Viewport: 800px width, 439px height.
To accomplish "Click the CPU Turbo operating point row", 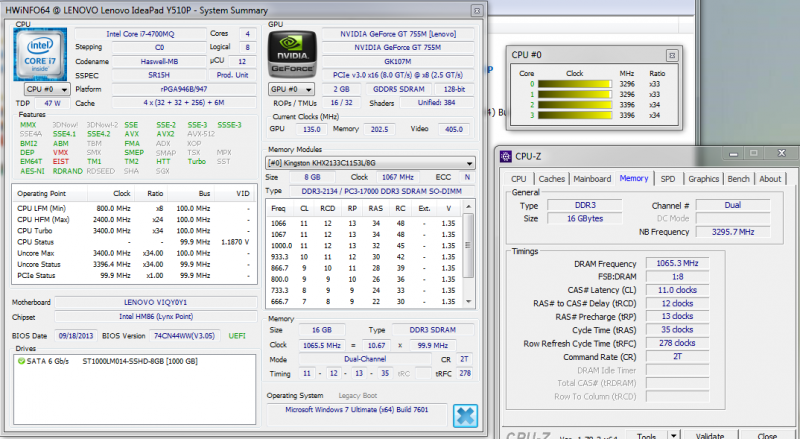I will [133, 231].
